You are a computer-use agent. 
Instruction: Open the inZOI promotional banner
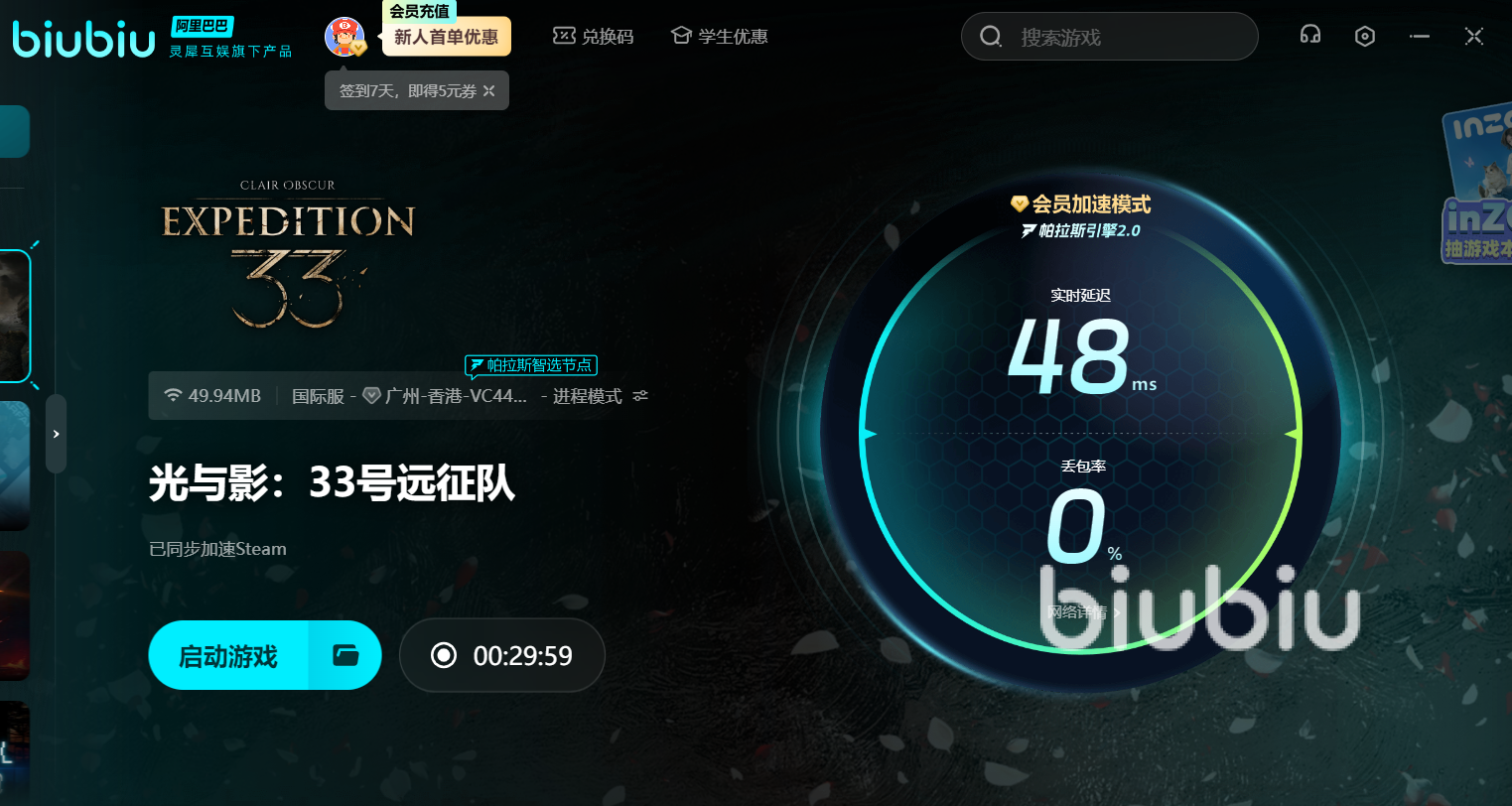tap(1477, 189)
